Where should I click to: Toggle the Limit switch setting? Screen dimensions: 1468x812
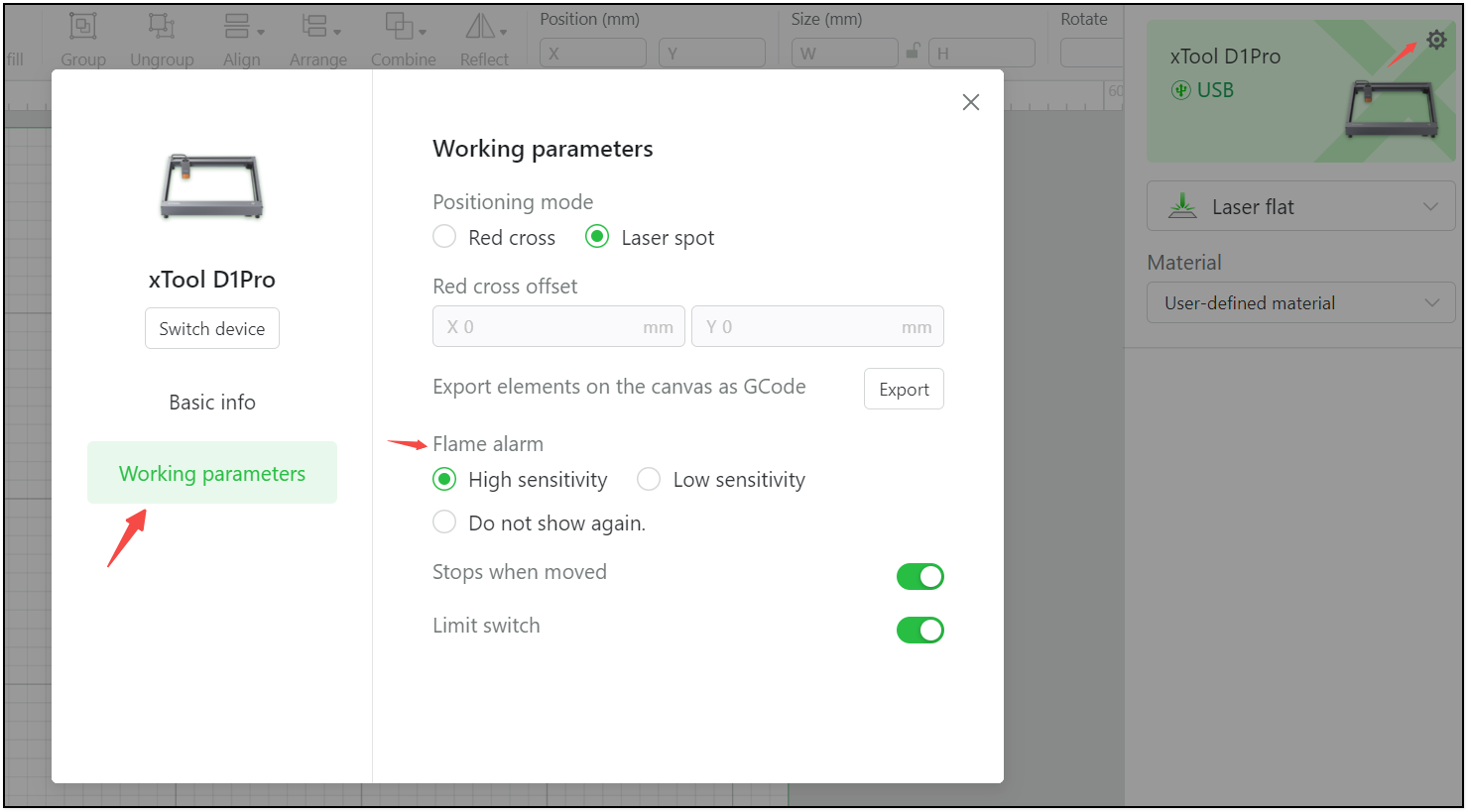tap(920, 630)
